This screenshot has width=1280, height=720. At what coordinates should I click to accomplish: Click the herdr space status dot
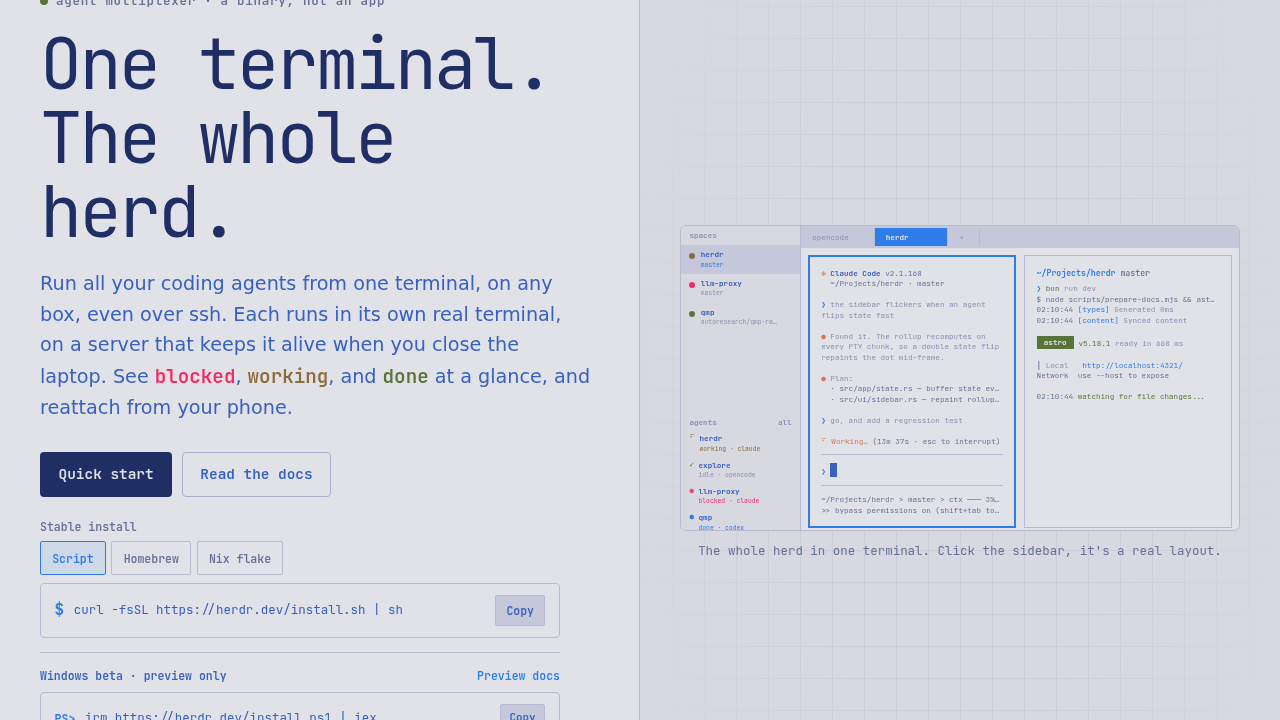692,256
